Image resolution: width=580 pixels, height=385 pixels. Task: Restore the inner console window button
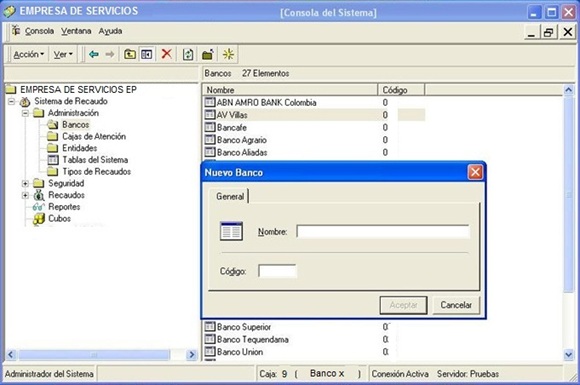pos(549,33)
